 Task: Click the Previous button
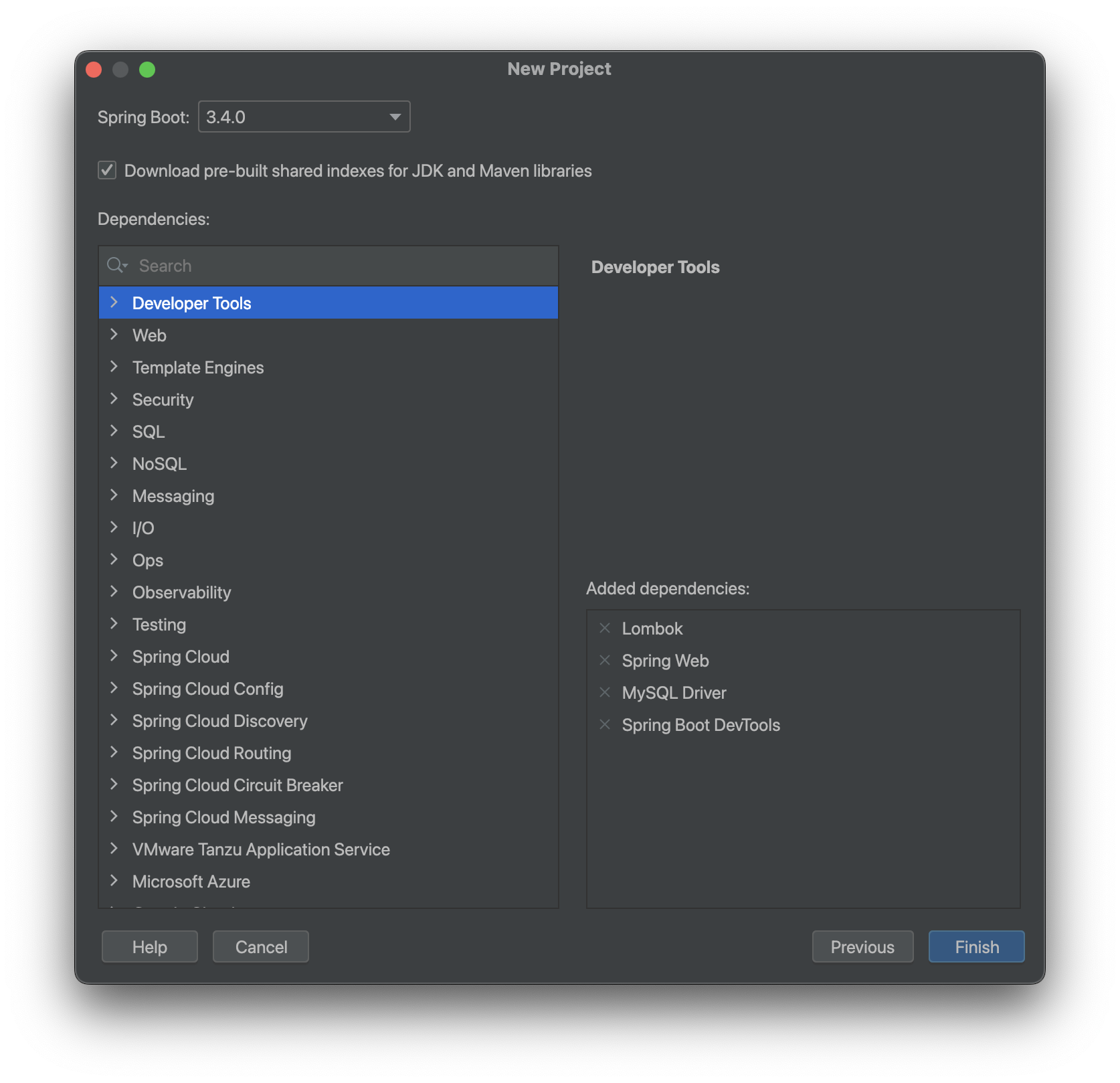[x=862, y=946]
